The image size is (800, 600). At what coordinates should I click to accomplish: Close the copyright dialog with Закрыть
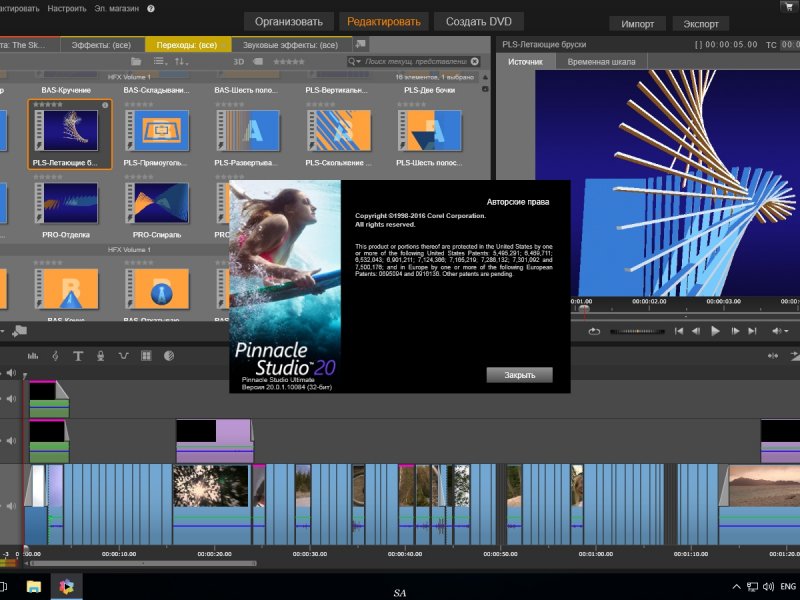519,375
